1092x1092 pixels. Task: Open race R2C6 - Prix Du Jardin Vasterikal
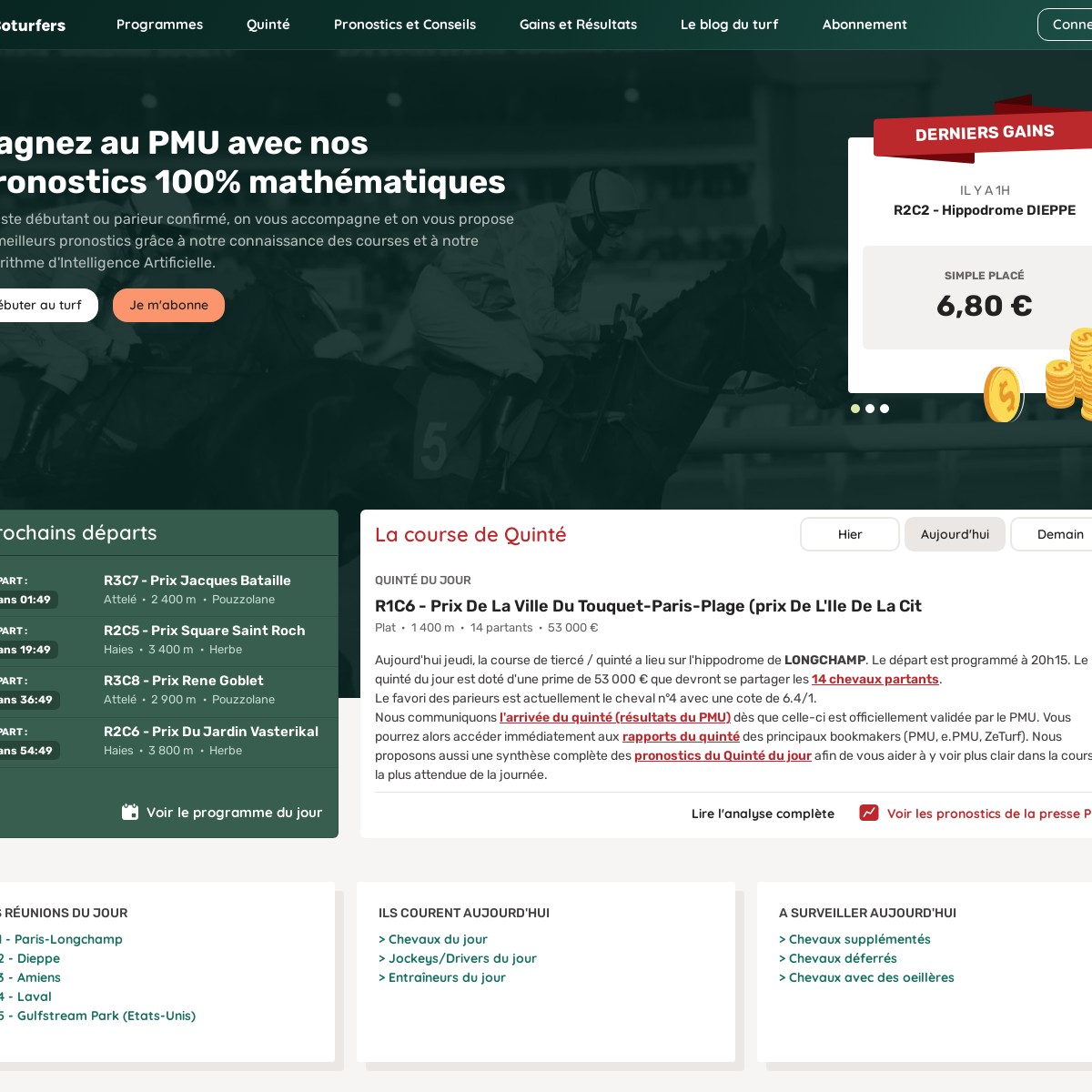click(x=211, y=732)
